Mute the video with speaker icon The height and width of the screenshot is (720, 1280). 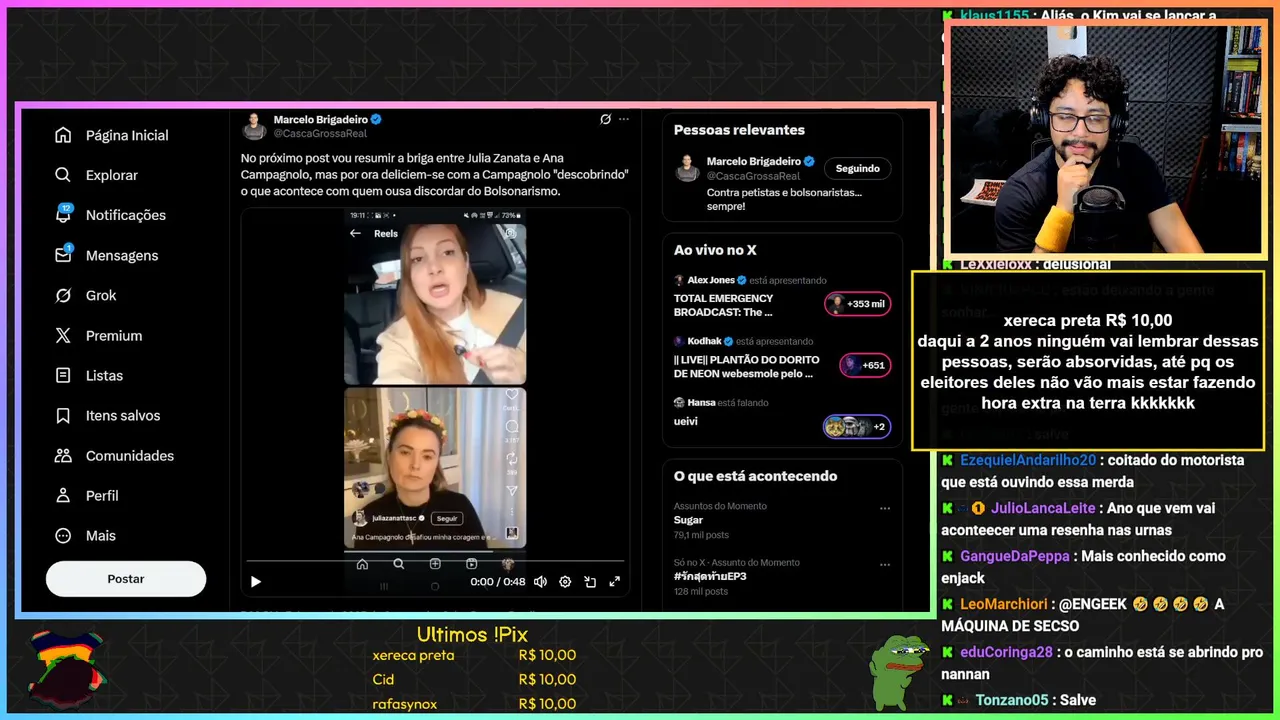click(x=540, y=581)
